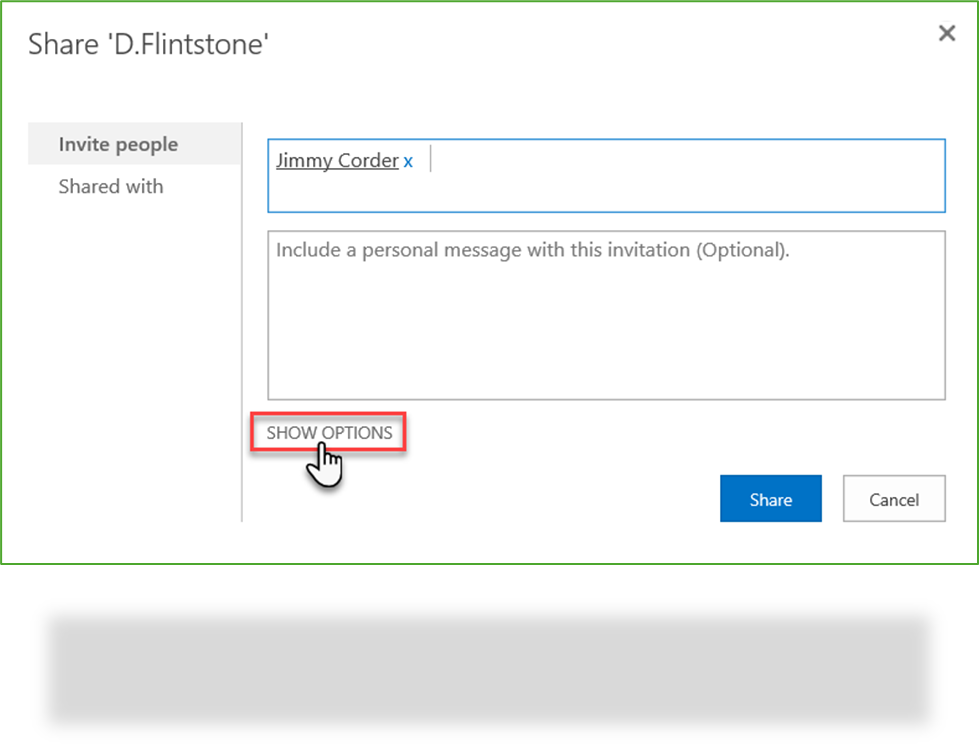Select the Share 'D.Flintstone' dialog title
979x750 pixels.
click(x=149, y=44)
